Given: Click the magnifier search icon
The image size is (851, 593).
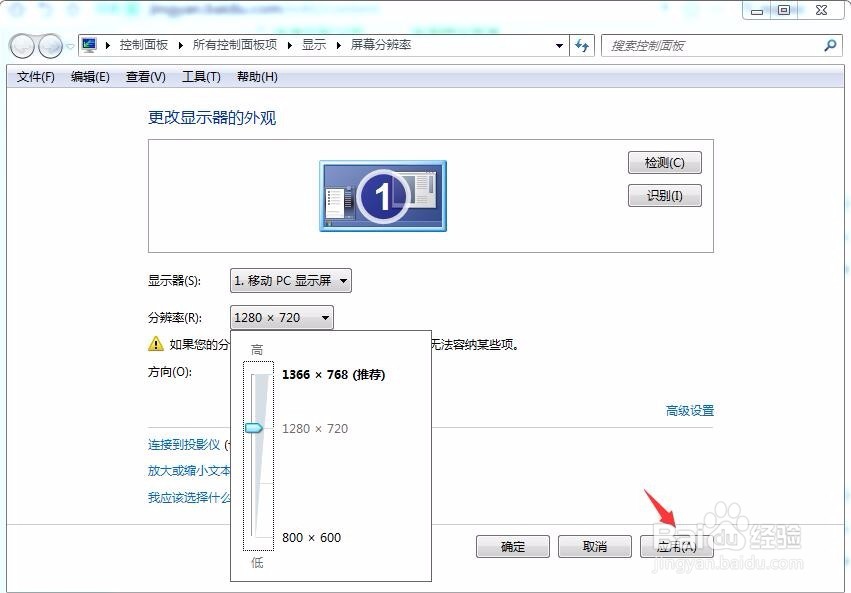Looking at the screenshot, I should pyautogui.click(x=830, y=46).
